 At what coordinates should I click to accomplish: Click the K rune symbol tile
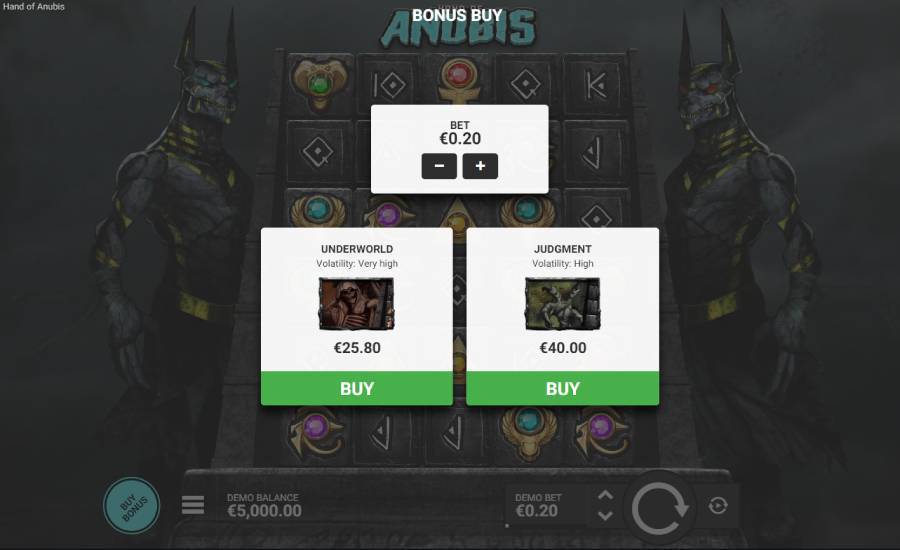point(596,86)
